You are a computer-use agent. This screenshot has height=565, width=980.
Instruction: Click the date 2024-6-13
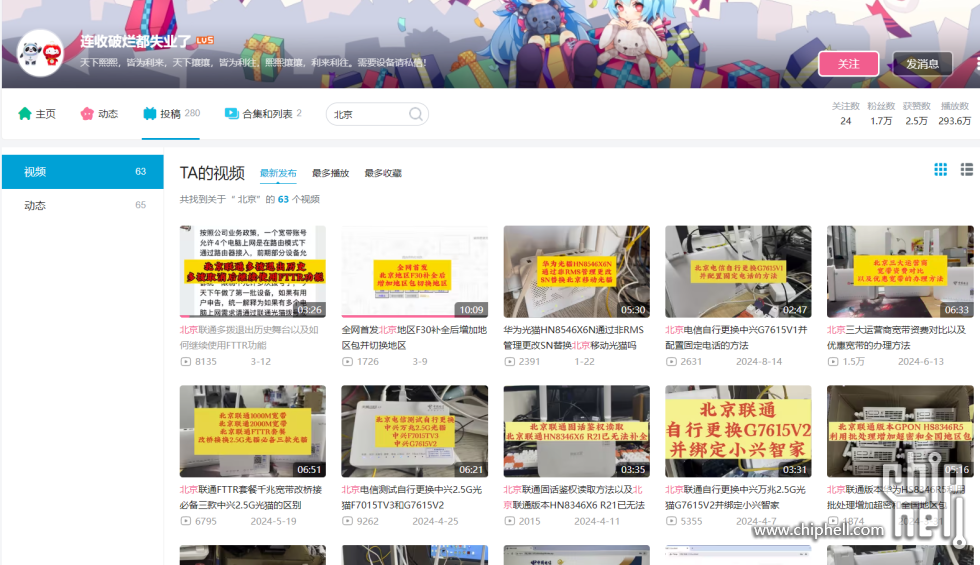921,361
